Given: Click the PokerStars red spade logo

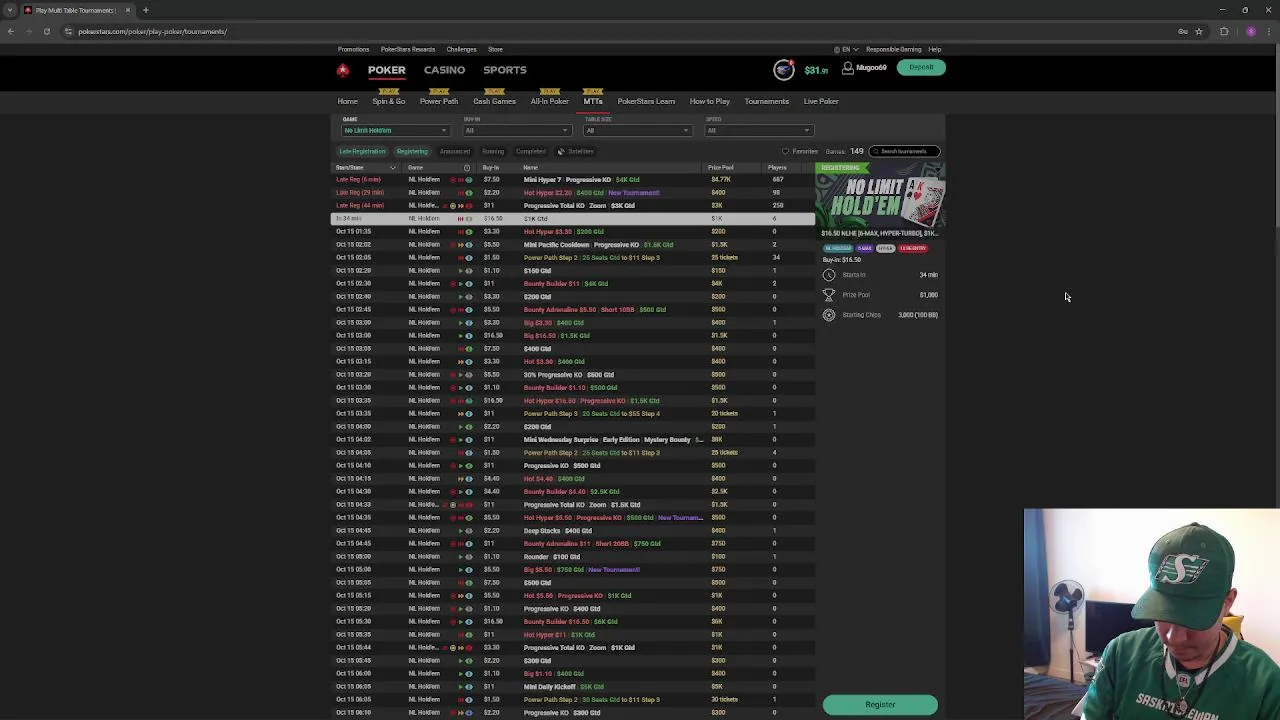Looking at the screenshot, I should [x=343, y=70].
